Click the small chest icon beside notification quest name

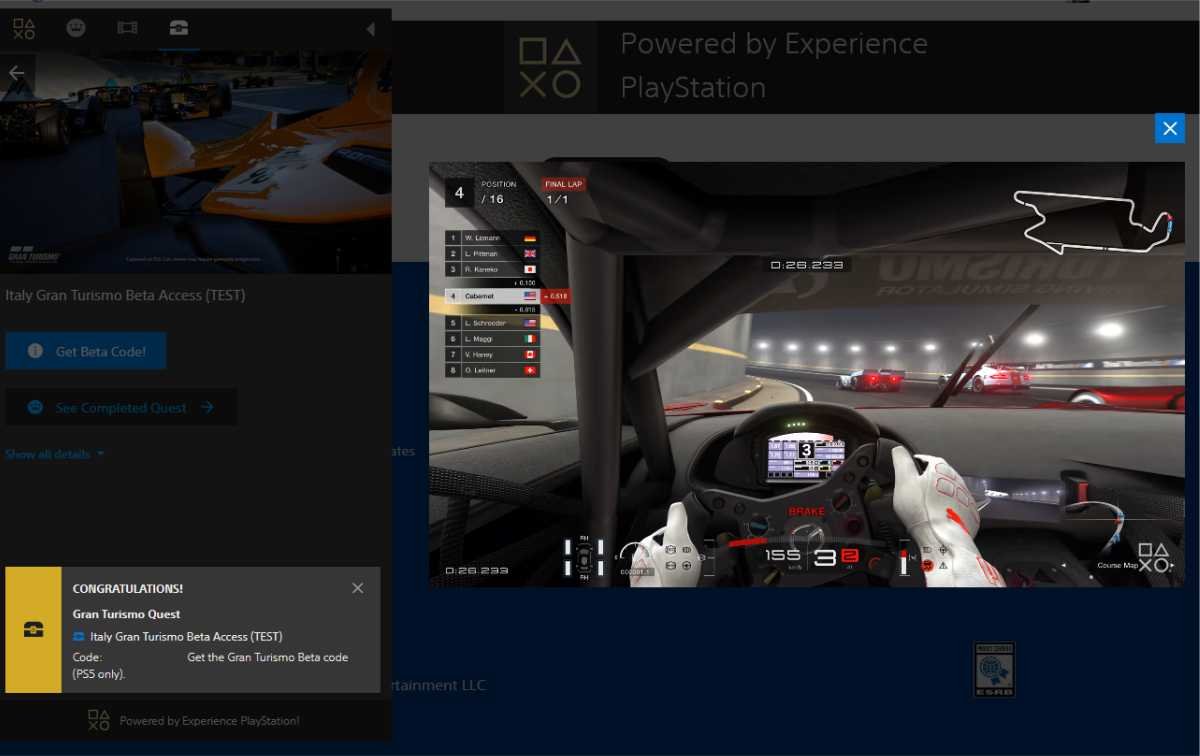pyautogui.click(x=79, y=637)
